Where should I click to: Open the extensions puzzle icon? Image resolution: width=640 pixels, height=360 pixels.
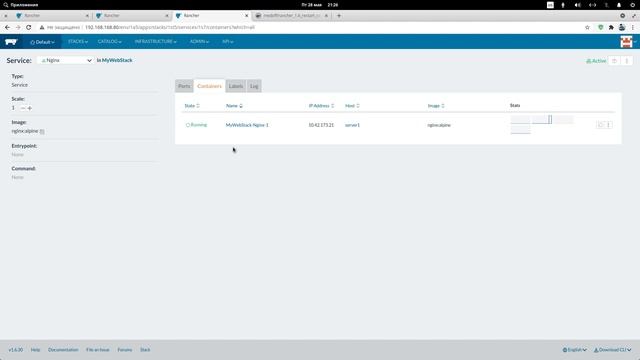(x=611, y=27)
